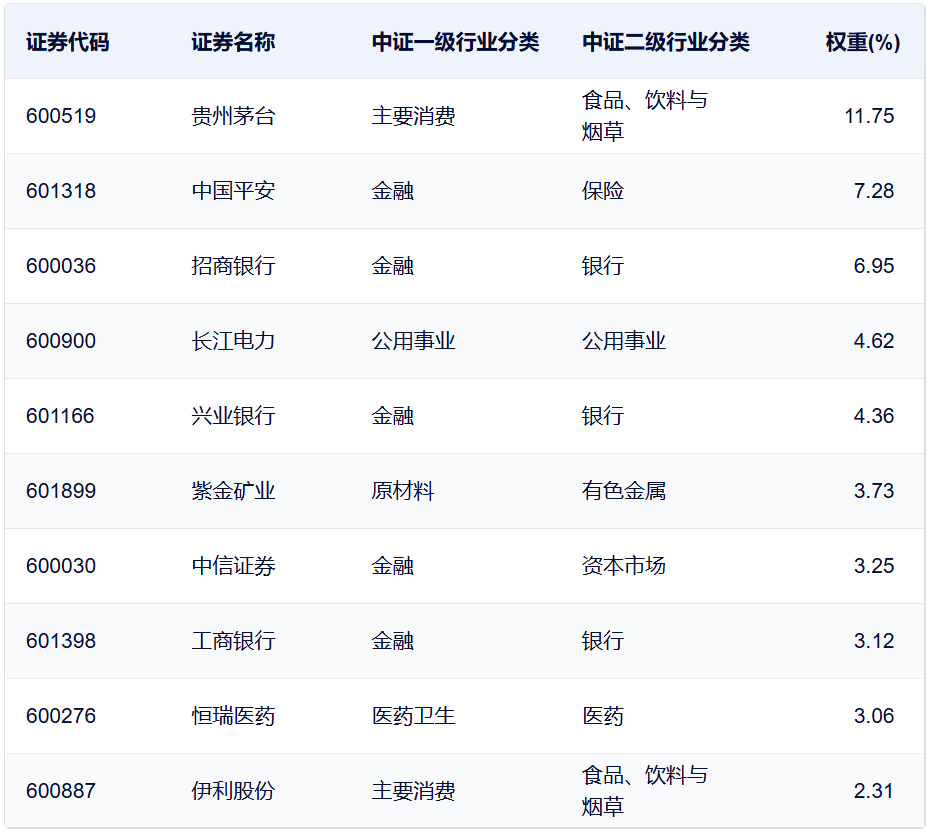Click the weight value 3.25

(x=873, y=566)
